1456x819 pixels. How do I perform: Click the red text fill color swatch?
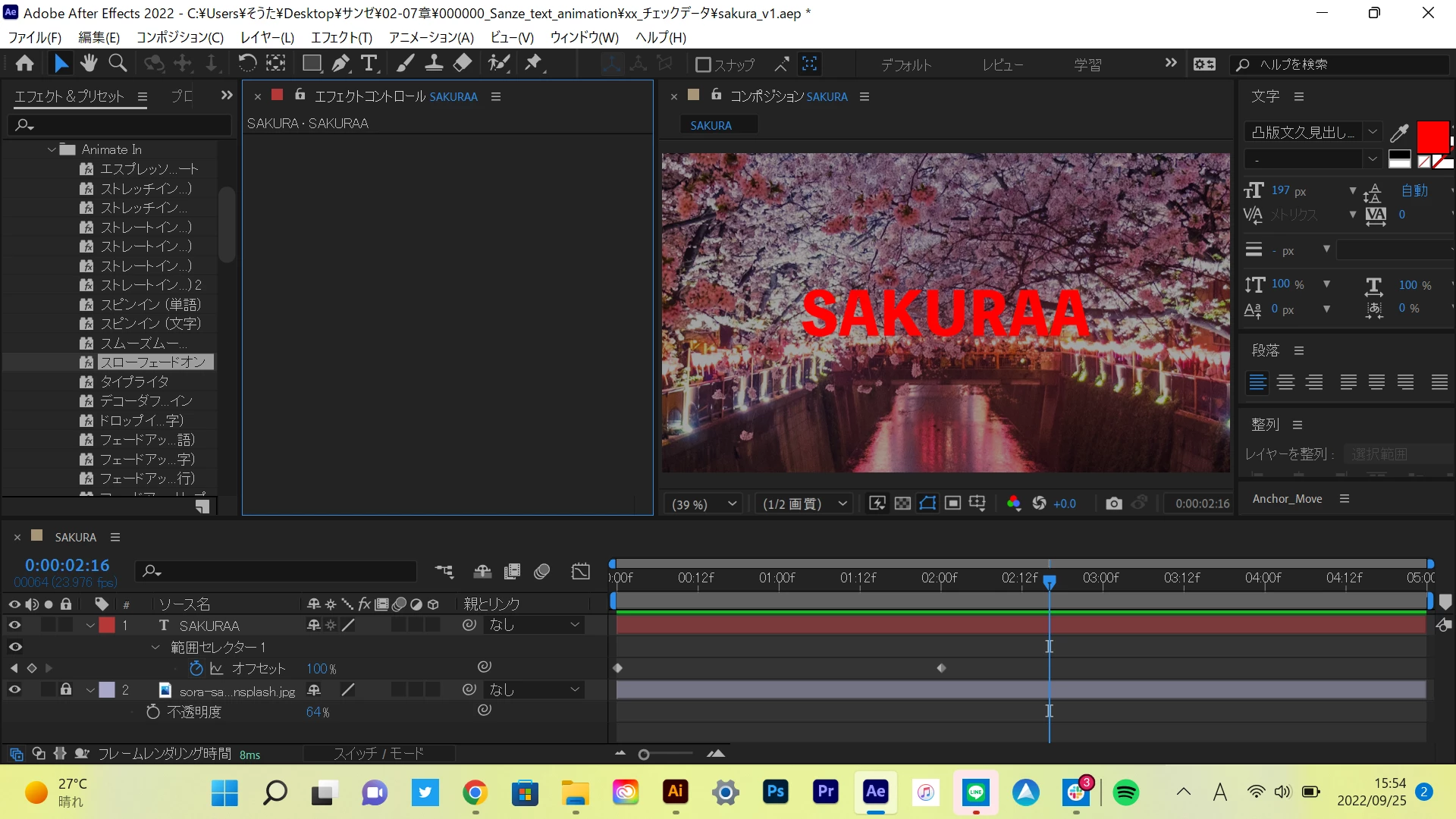coord(1432,137)
